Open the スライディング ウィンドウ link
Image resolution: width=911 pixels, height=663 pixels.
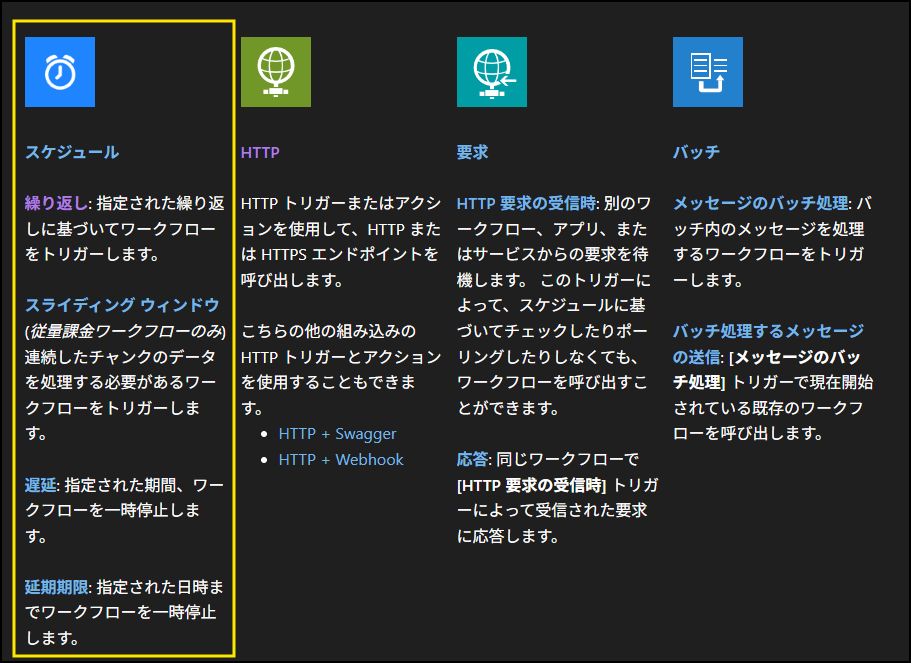tap(122, 305)
